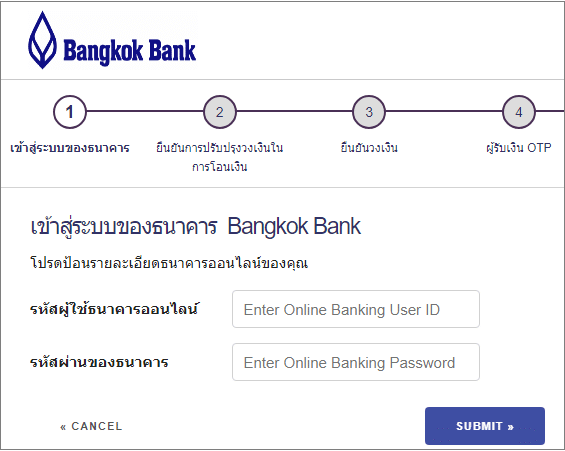Click the CANCEL link
The width and height of the screenshot is (565, 451).
[91, 427]
